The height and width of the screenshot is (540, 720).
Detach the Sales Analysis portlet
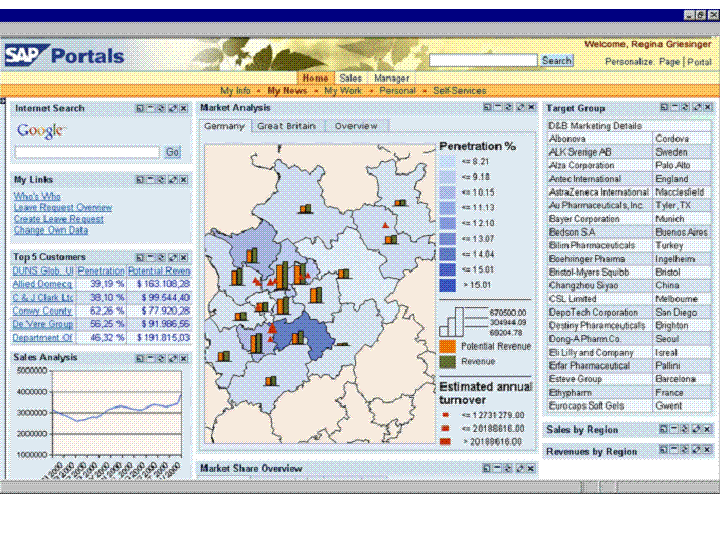pyautogui.click(x=140, y=358)
